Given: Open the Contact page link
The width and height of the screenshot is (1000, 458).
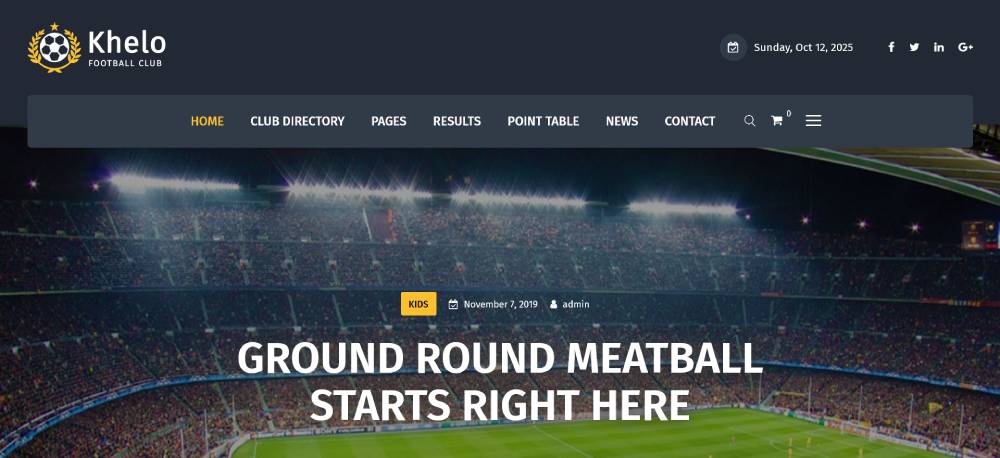Looking at the screenshot, I should pyautogui.click(x=690, y=121).
